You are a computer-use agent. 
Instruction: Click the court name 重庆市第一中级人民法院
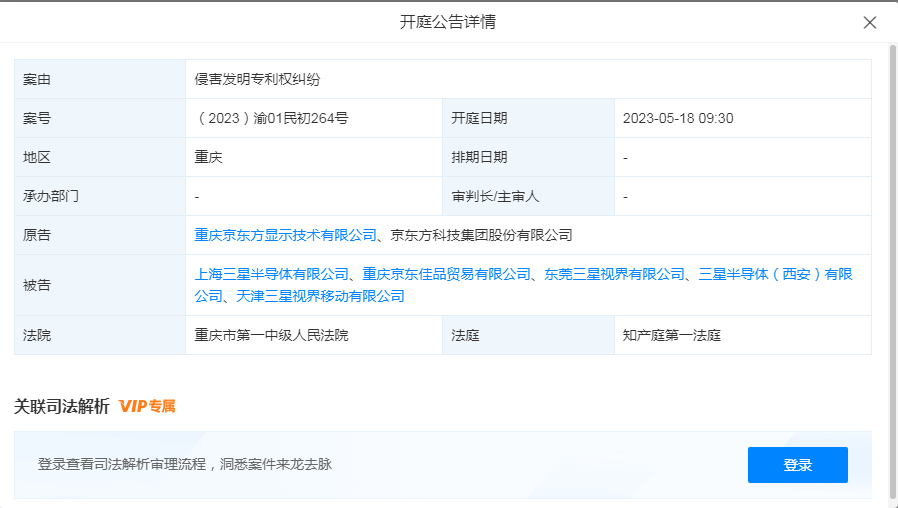tap(271, 335)
